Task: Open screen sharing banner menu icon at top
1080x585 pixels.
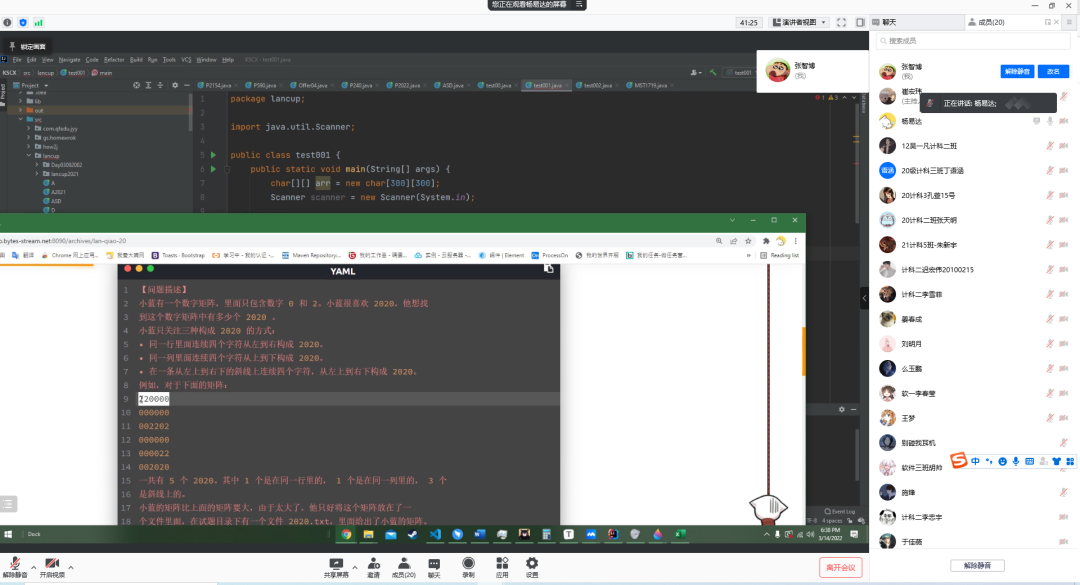Action: [579, 4]
